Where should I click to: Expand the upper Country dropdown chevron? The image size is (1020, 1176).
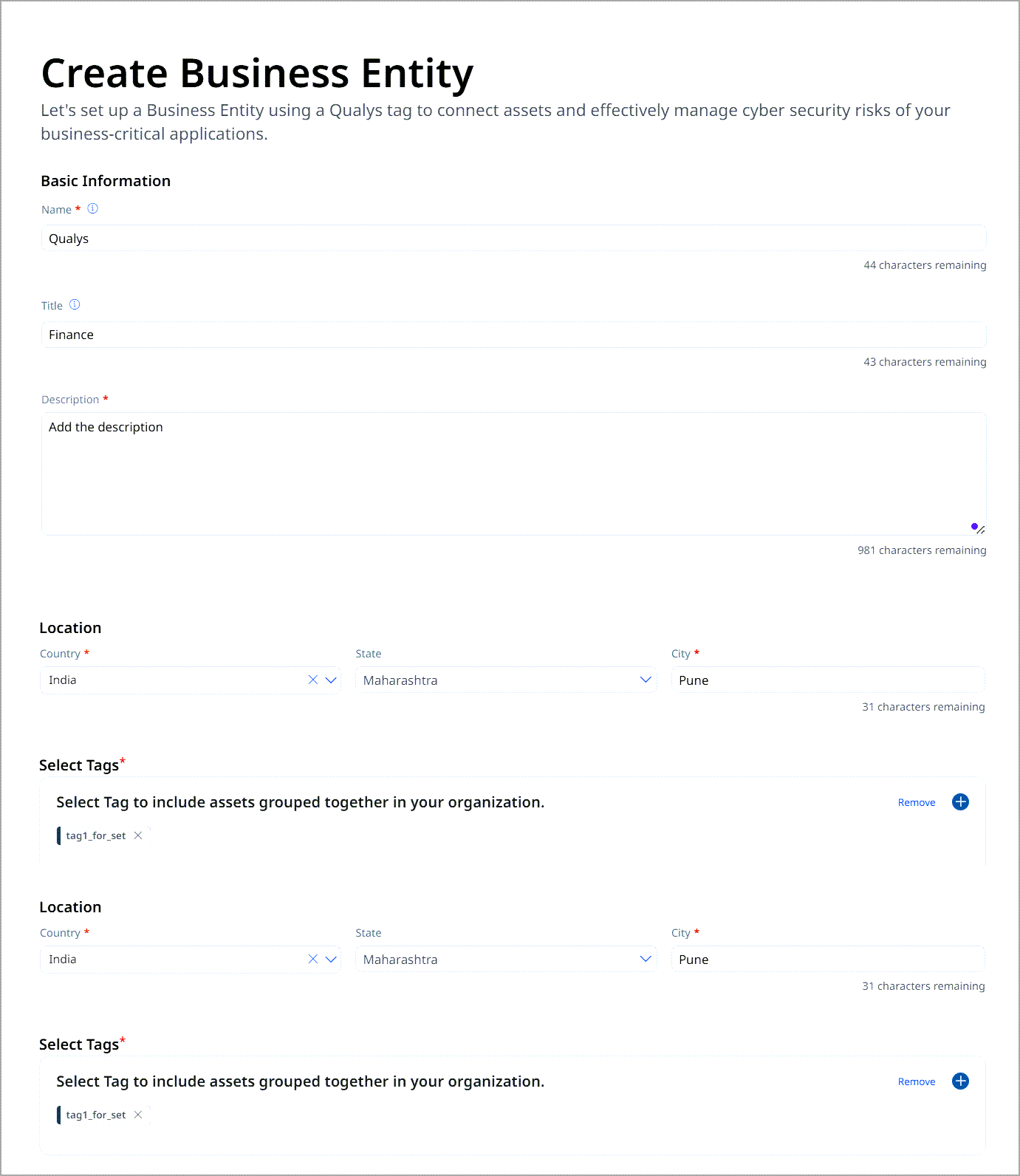point(331,680)
